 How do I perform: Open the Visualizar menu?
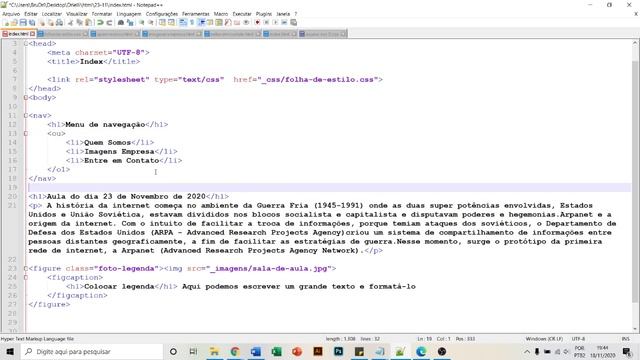tap(77, 14)
